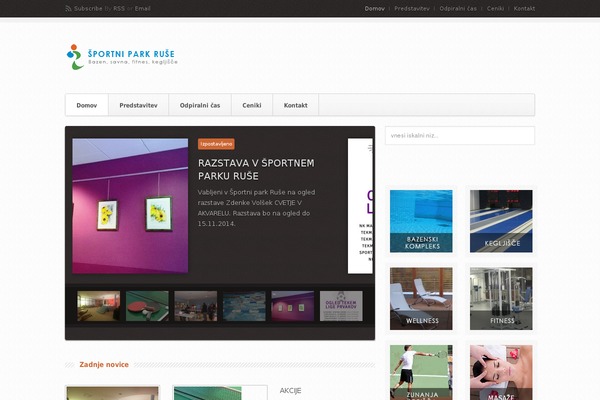Click the RSS feed icon
The image size is (600, 400).
point(68,8)
